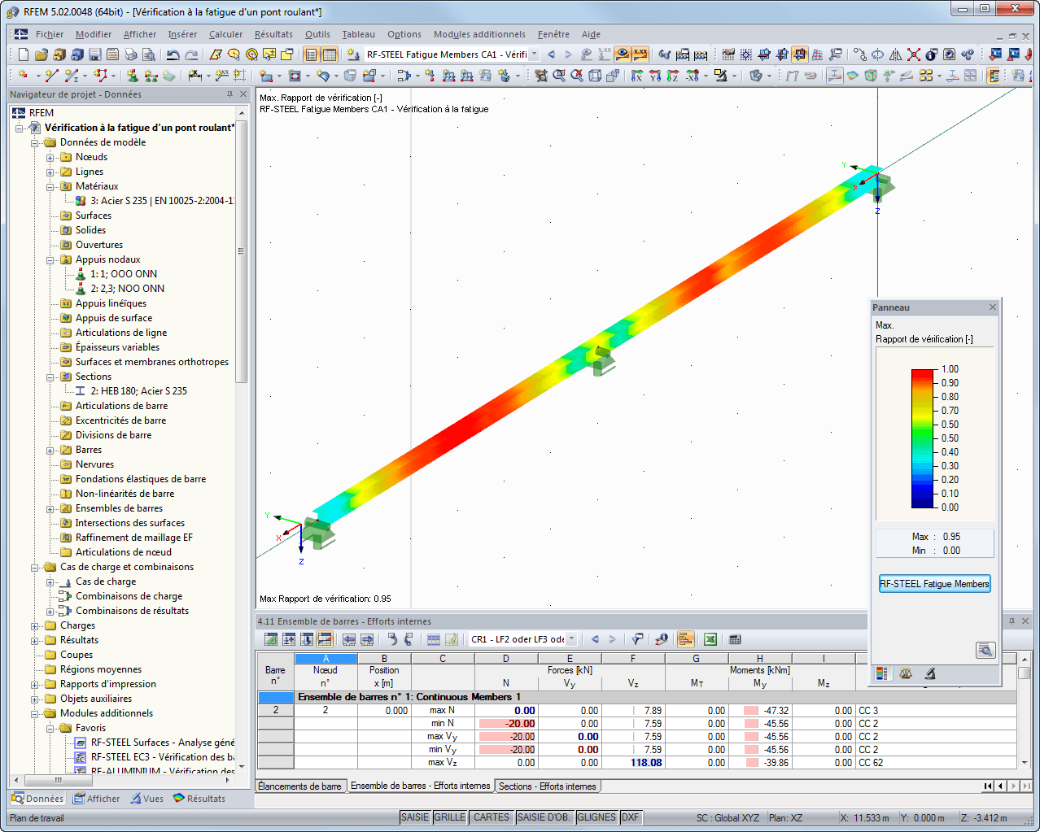Open a file with the folder icon
Screen dimensions: 1040x832
(41, 54)
